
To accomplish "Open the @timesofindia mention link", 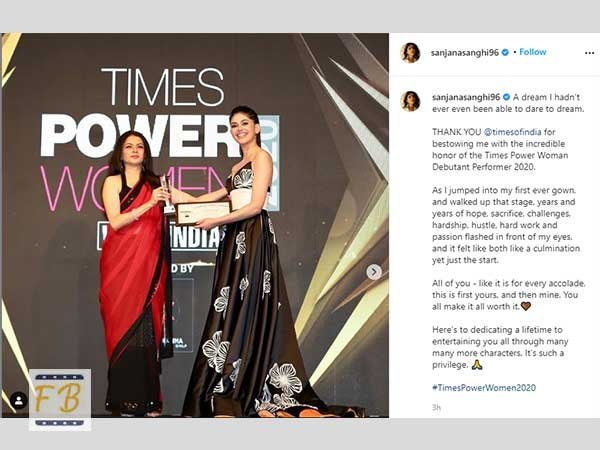I will 513,132.
